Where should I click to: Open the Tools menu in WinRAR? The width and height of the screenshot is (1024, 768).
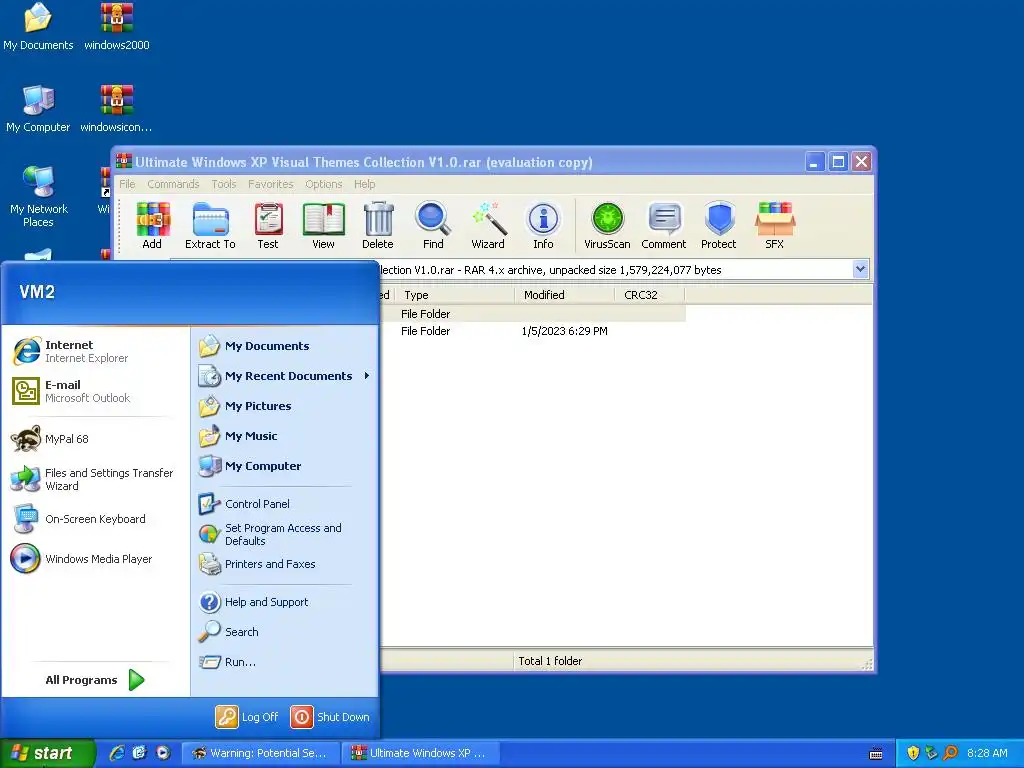(224, 184)
